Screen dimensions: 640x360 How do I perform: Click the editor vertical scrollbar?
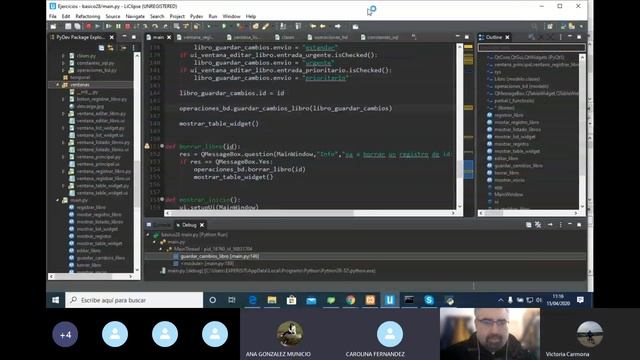point(460,127)
